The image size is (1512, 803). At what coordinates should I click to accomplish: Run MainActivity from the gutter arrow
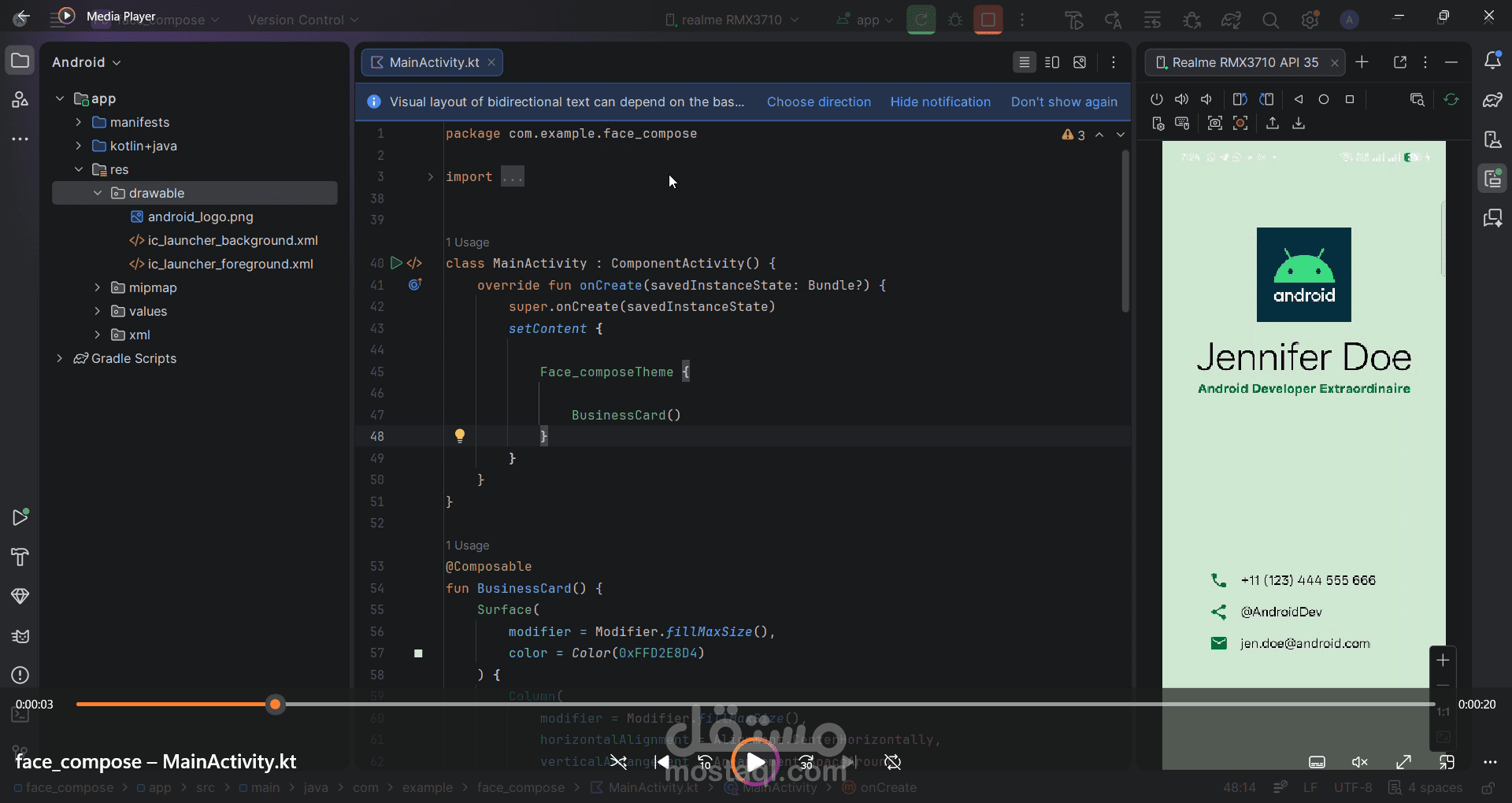point(397,263)
